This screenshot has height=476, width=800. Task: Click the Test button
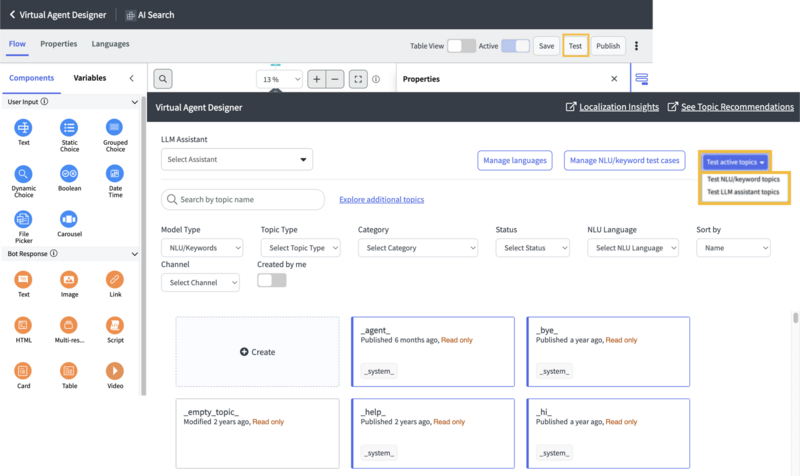click(576, 46)
